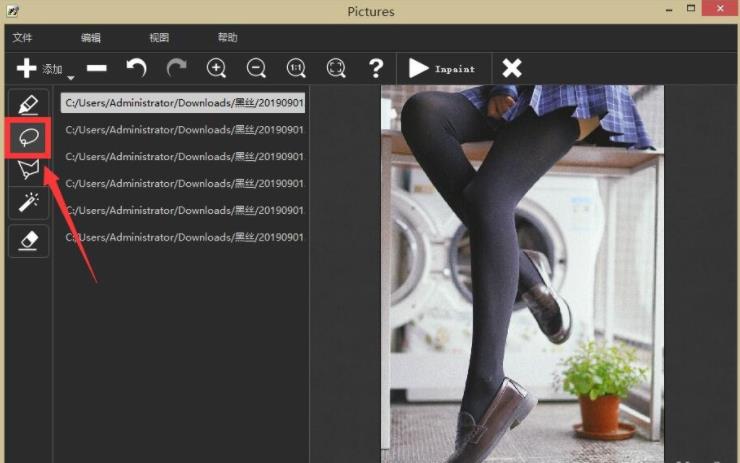
Task: Set zoom to 1:1 actual size
Action: pos(296,68)
